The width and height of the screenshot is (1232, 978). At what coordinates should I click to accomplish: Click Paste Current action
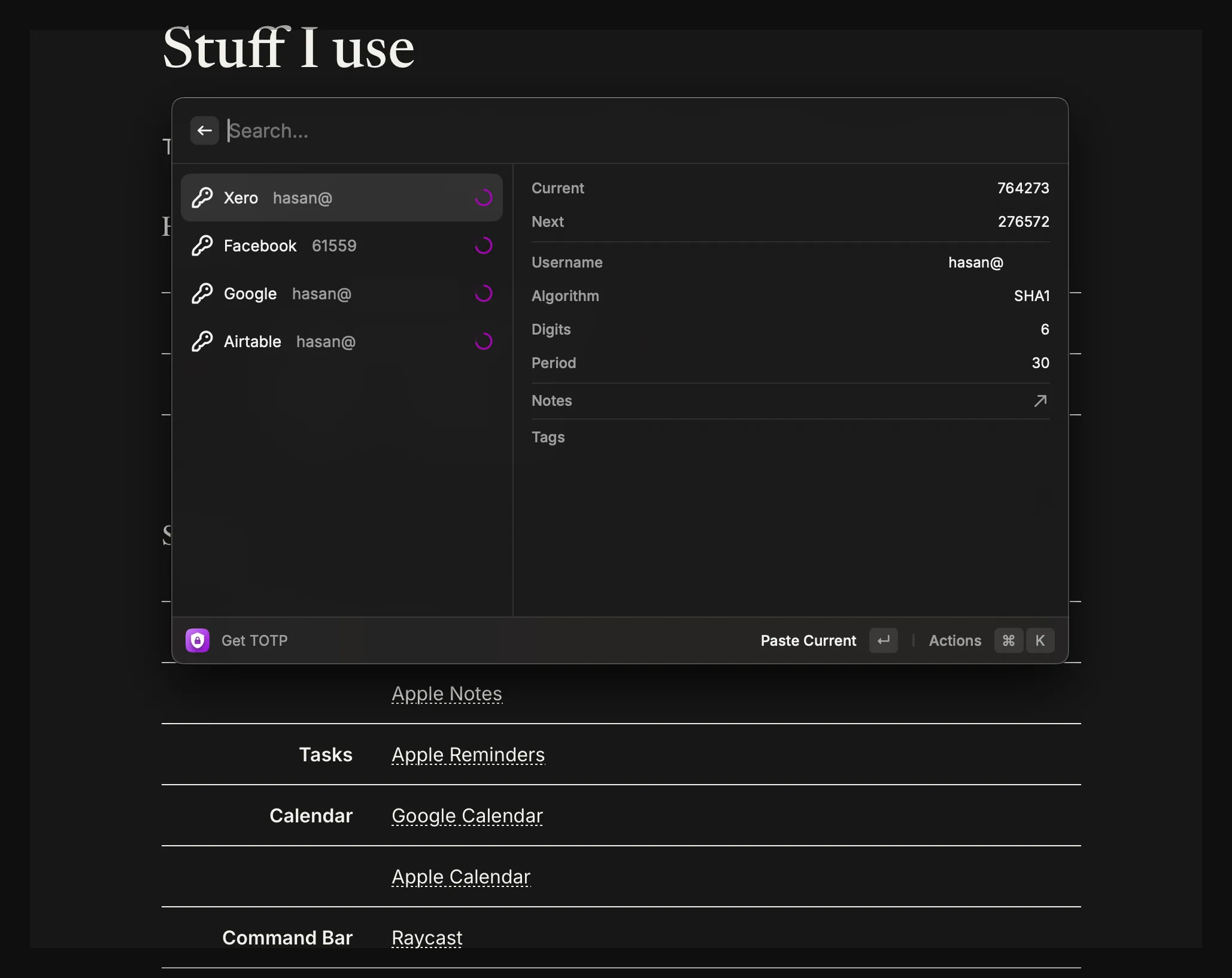point(808,640)
